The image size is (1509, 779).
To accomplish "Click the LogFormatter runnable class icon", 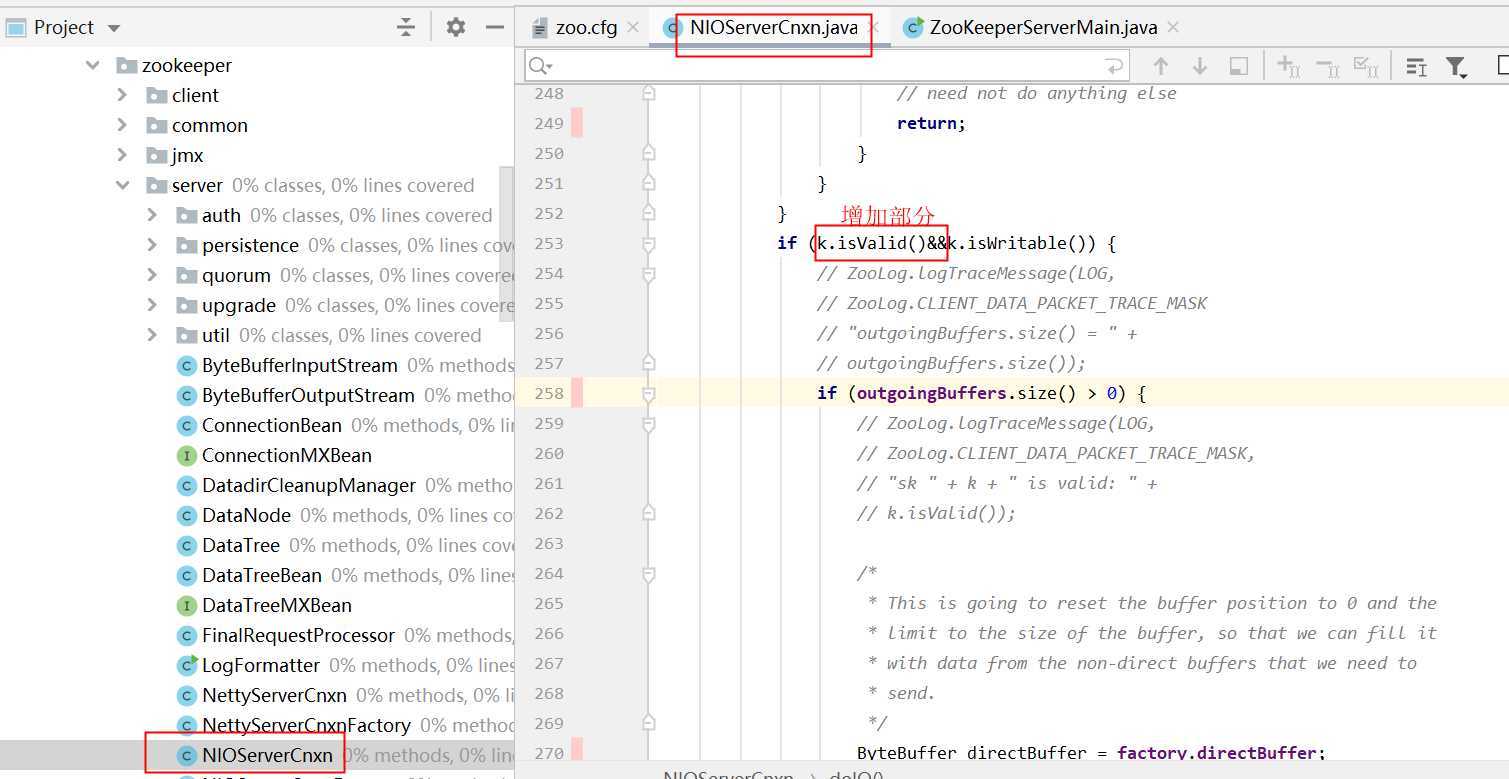I will [x=186, y=665].
